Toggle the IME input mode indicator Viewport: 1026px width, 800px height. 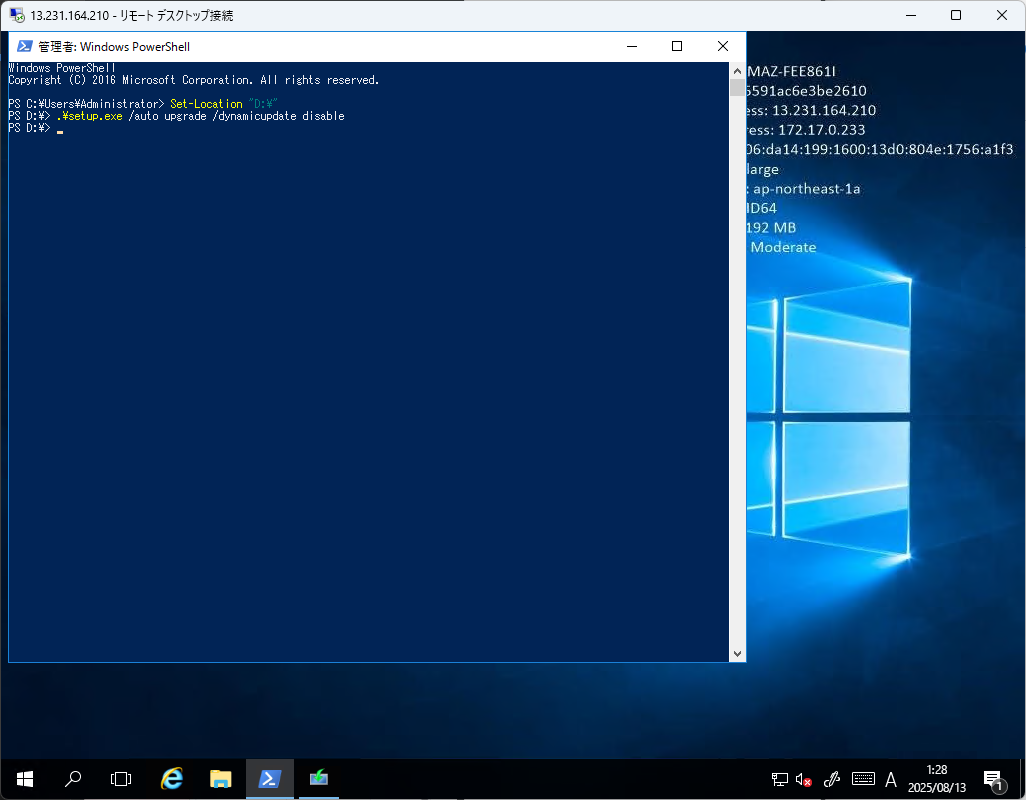pyautogui.click(x=890, y=779)
